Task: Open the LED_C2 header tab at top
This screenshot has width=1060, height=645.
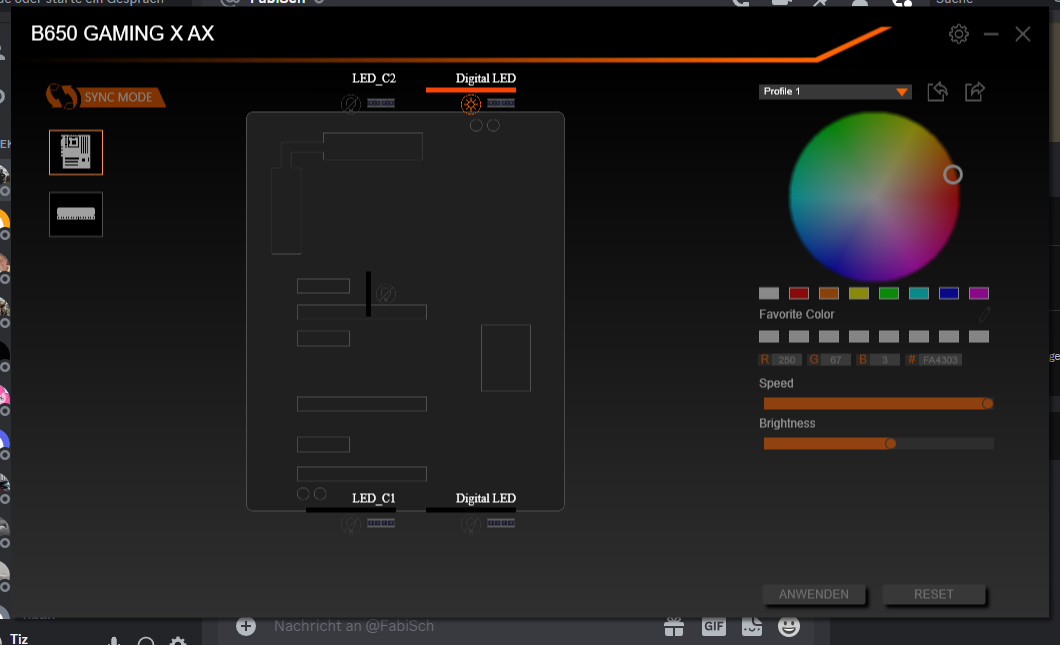Action: [374, 78]
